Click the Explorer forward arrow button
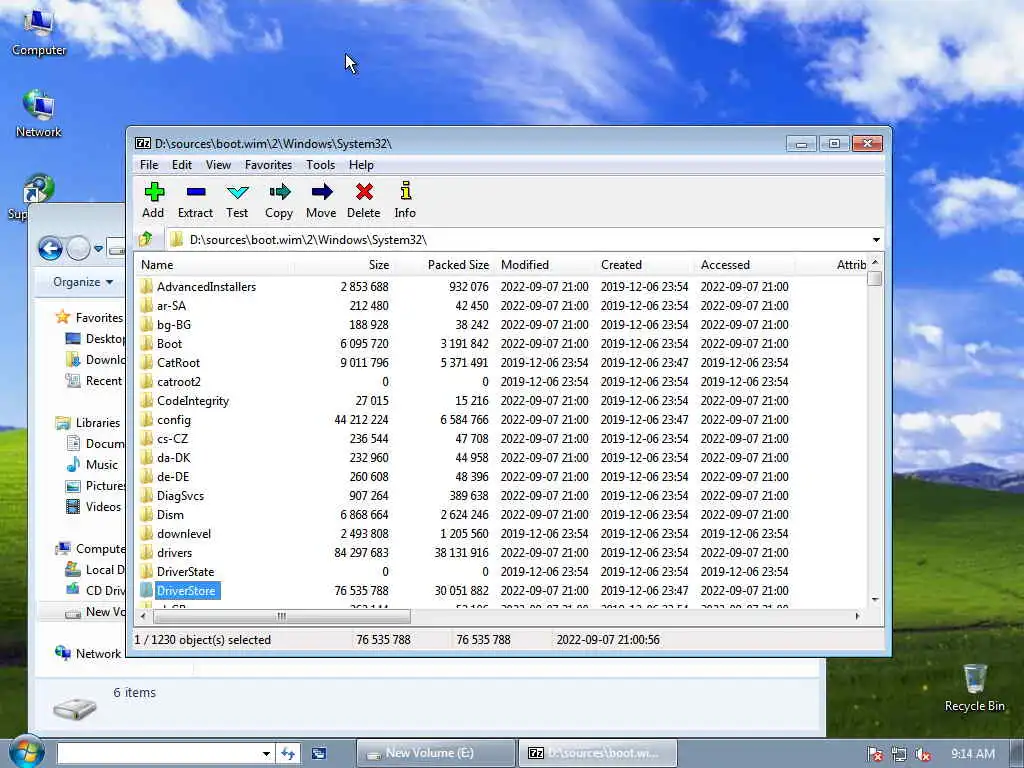The width and height of the screenshot is (1024, 768). coord(78,248)
